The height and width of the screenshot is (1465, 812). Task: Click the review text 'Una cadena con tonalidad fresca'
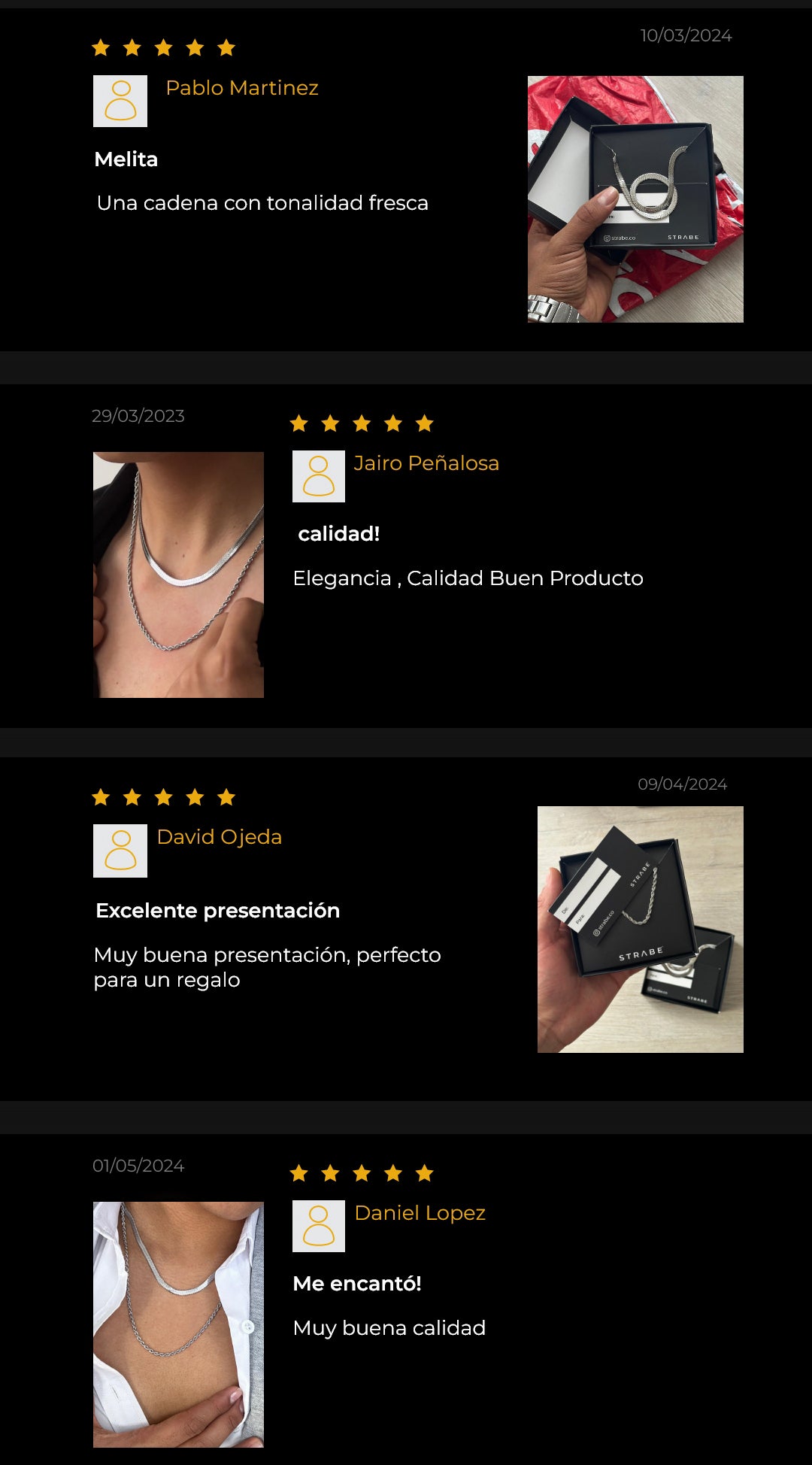coord(262,203)
